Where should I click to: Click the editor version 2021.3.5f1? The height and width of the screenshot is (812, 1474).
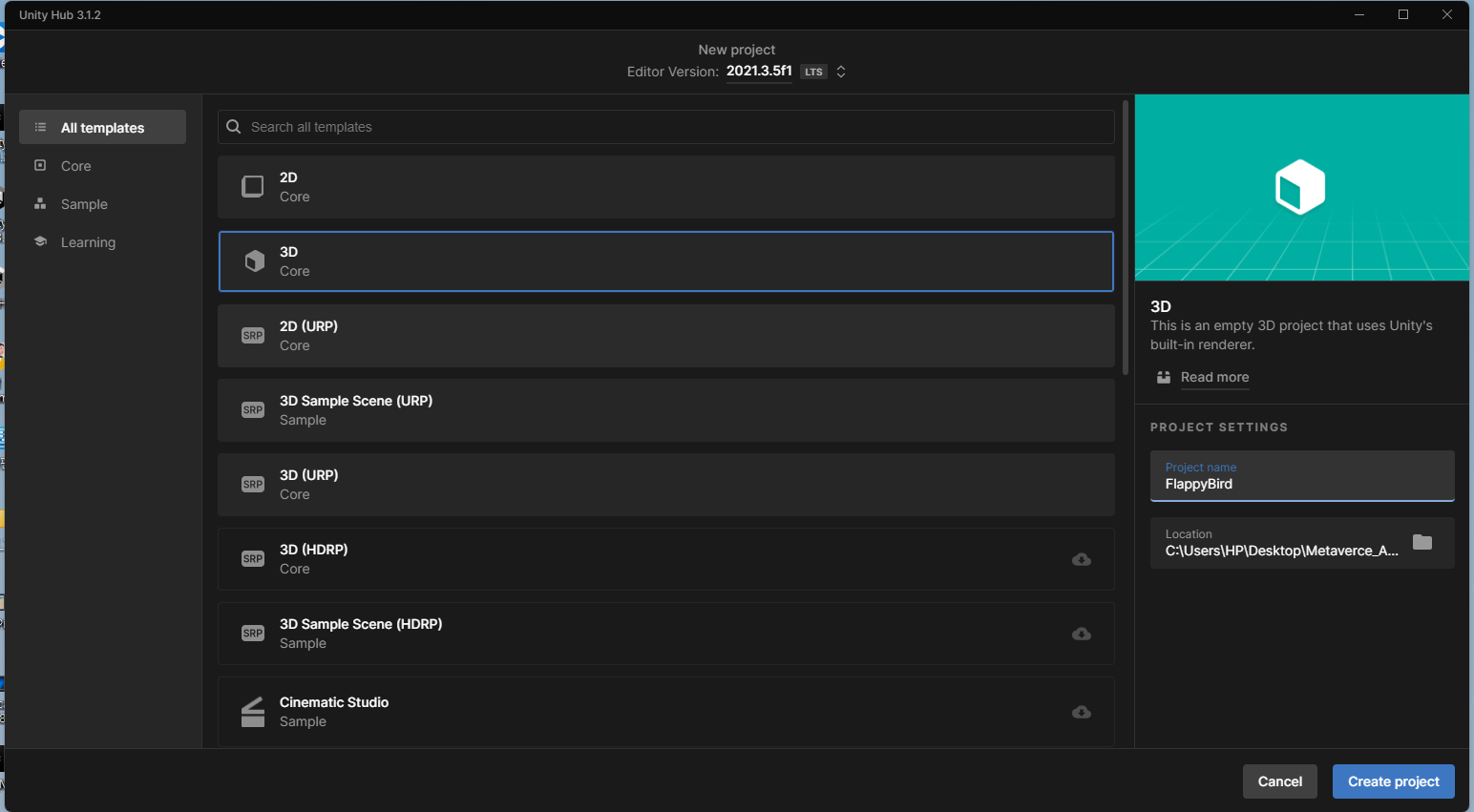[759, 71]
